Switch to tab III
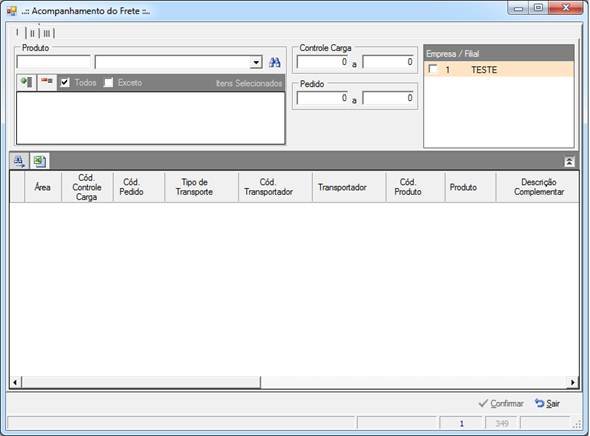 [x=47, y=33]
